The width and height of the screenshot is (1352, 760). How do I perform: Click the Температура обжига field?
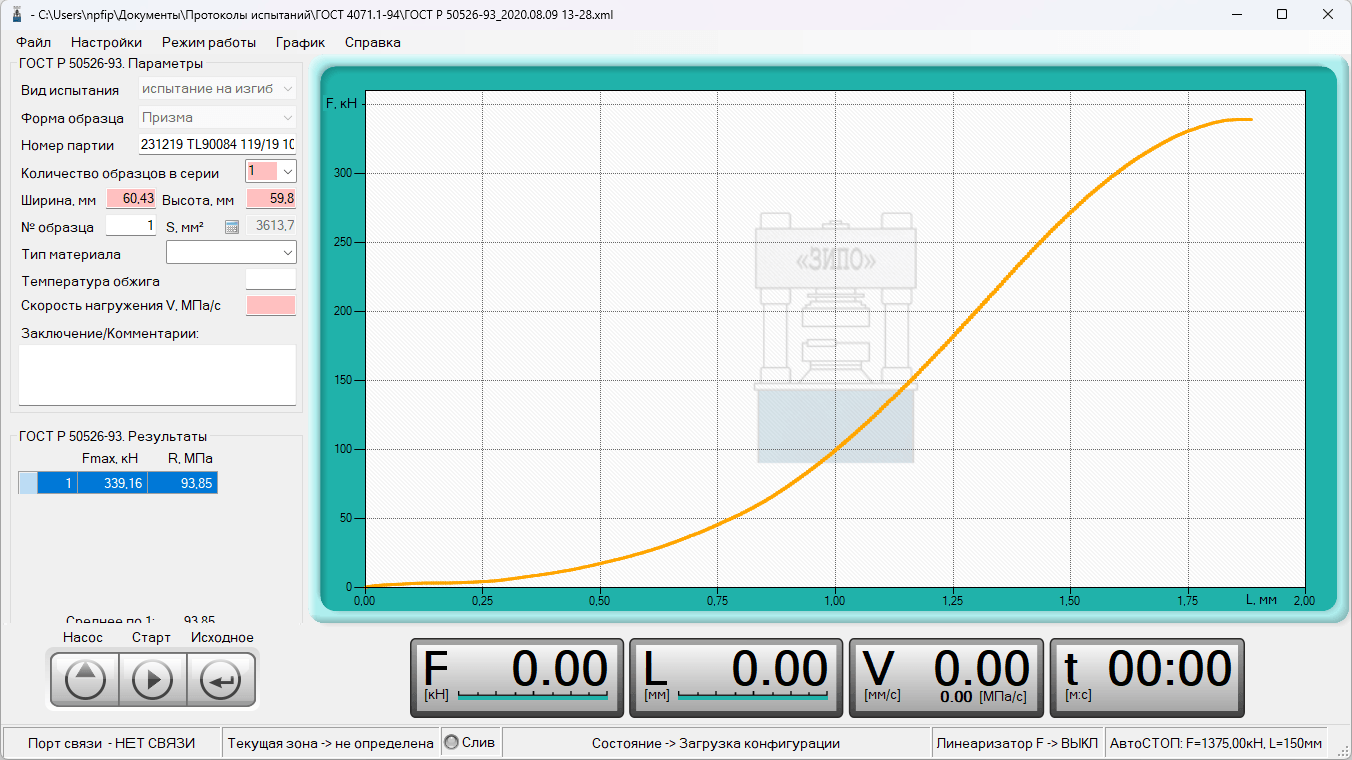271,280
